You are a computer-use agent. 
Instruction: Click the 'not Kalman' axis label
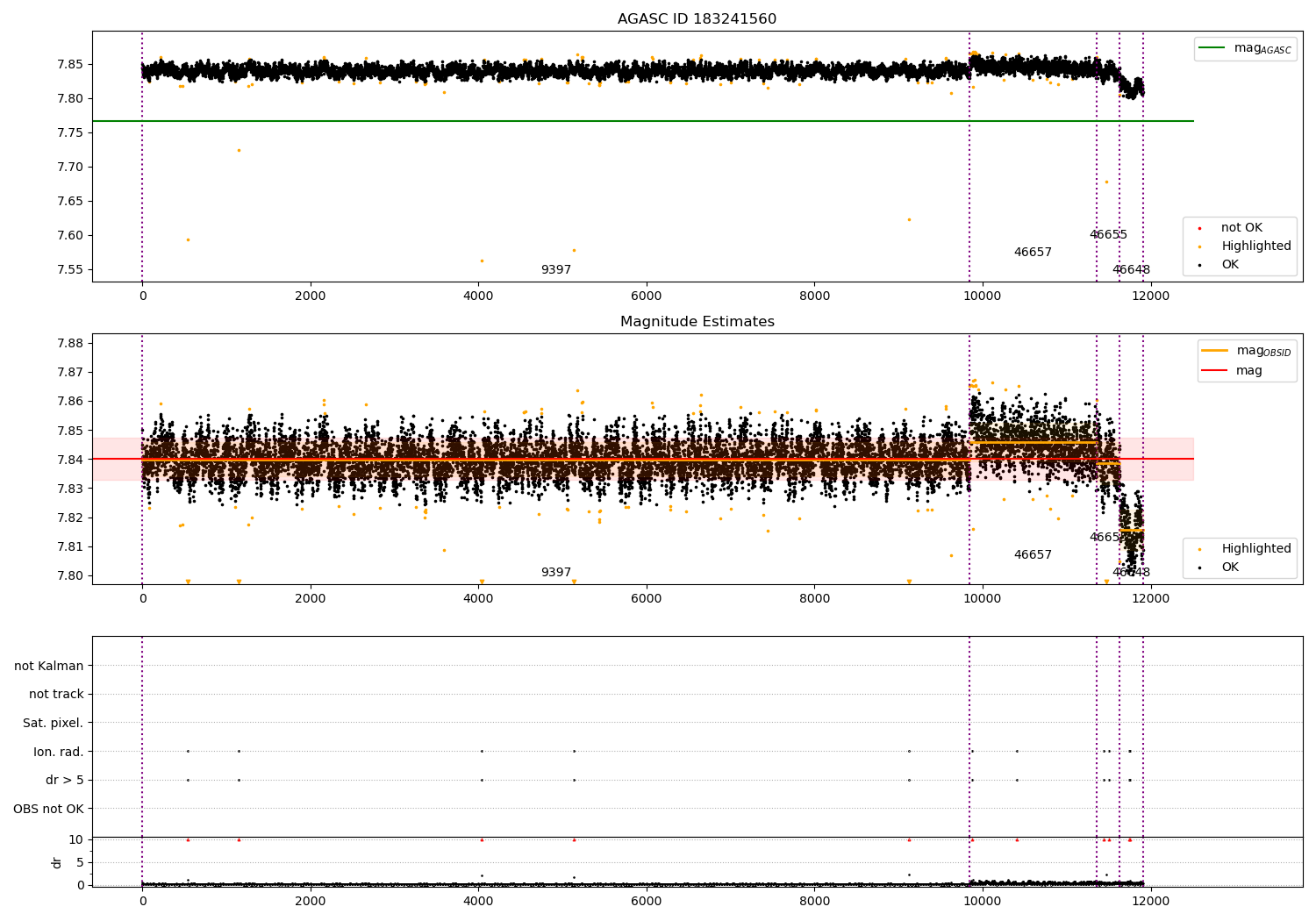[x=49, y=667]
